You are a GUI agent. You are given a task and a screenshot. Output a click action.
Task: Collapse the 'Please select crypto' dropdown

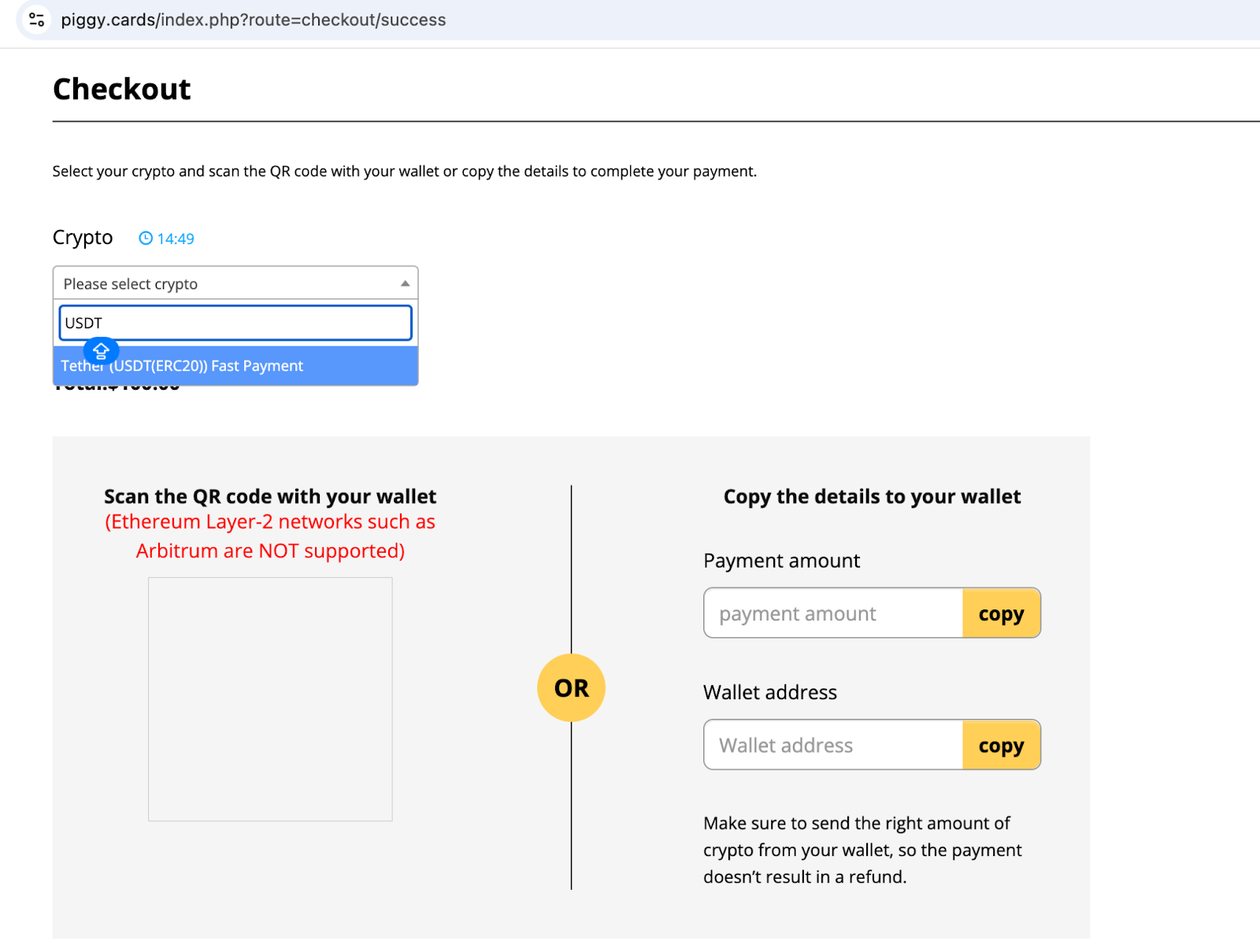click(235, 283)
